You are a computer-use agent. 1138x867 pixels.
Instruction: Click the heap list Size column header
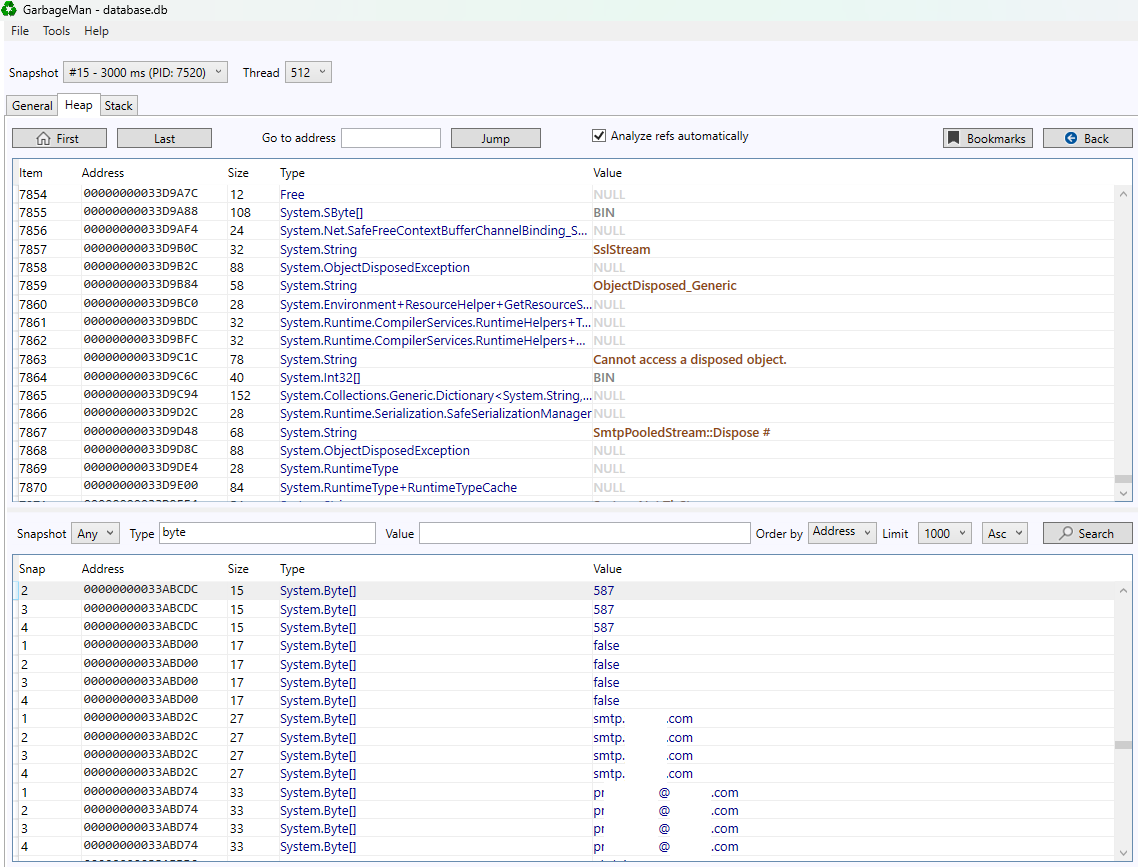(238, 173)
